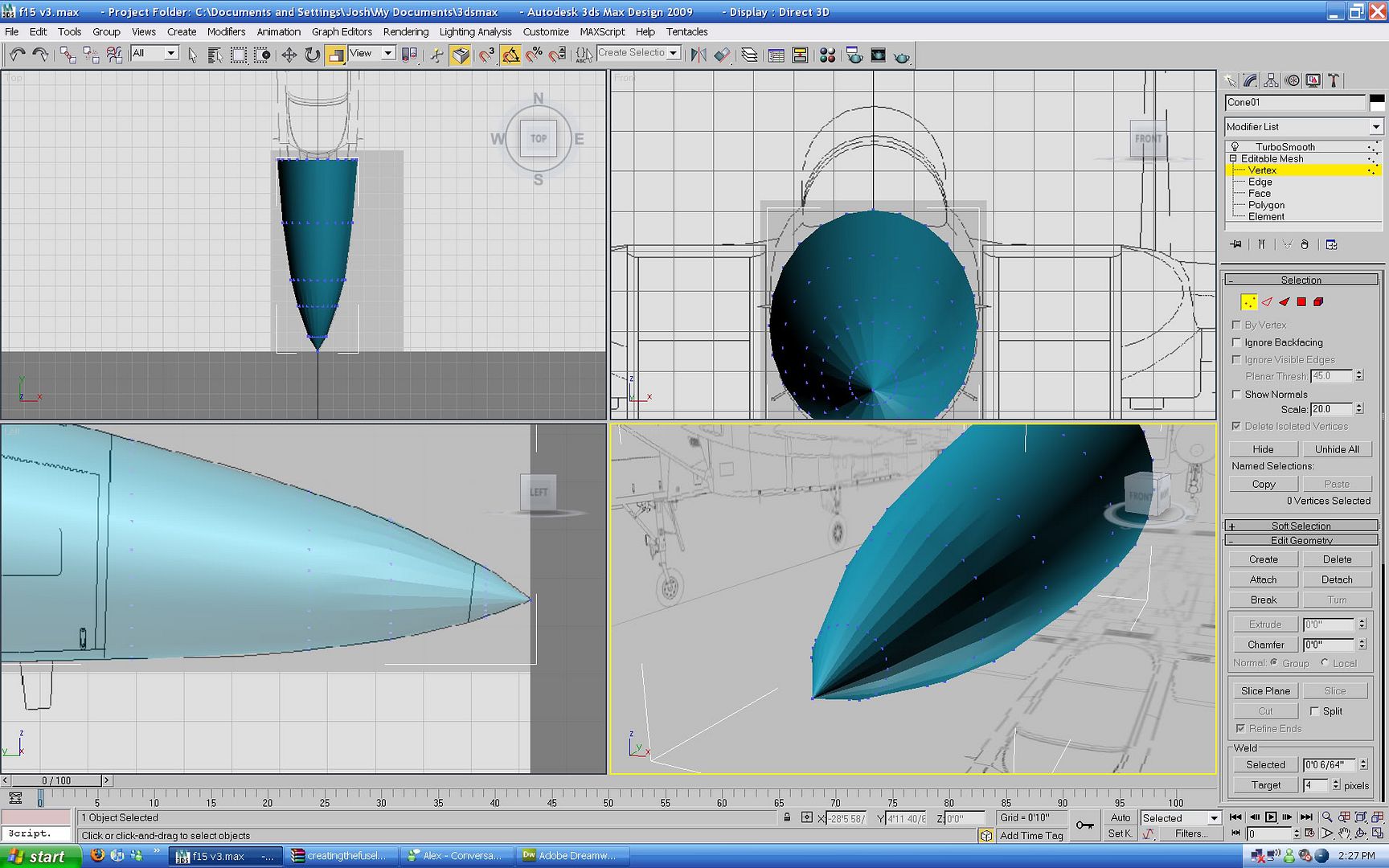
Task: Switch to the Hierarchy command panel
Action: coord(1271,80)
